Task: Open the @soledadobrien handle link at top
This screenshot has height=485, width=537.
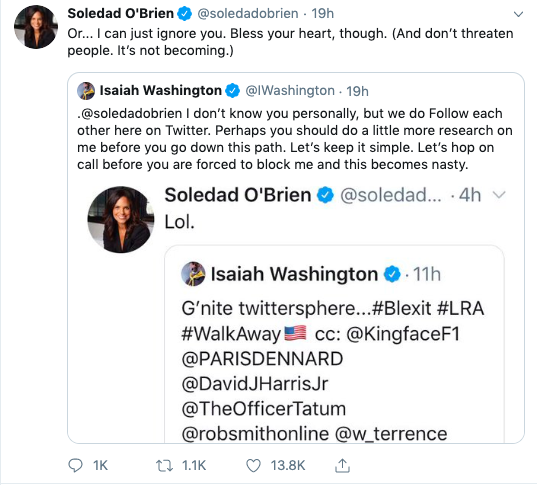Action: [x=248, y=14]
